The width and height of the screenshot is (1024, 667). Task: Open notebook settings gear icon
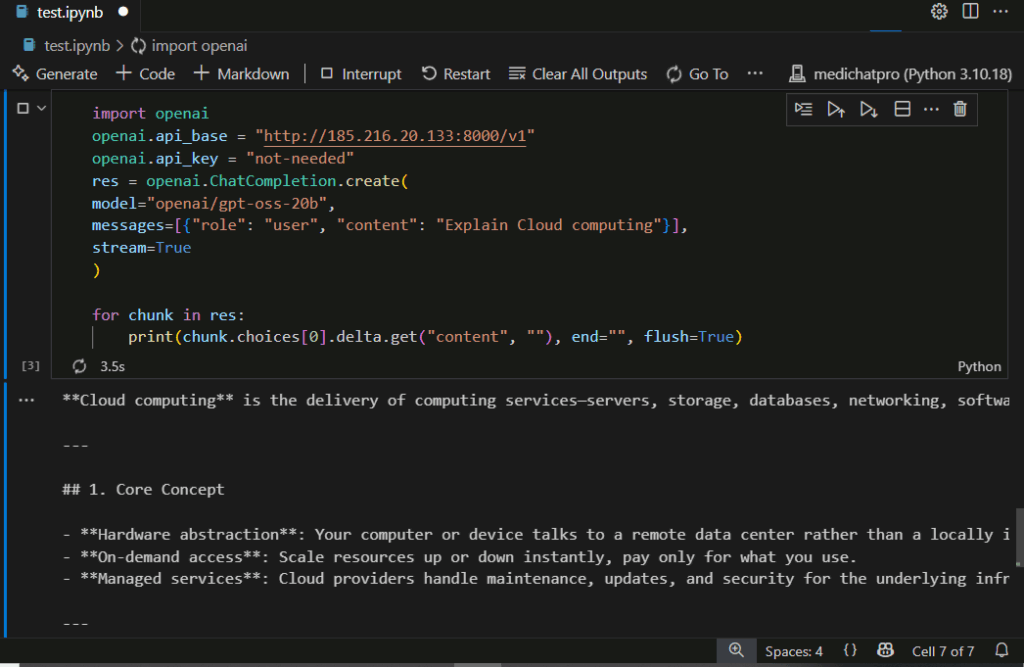[x=939, y=12]
